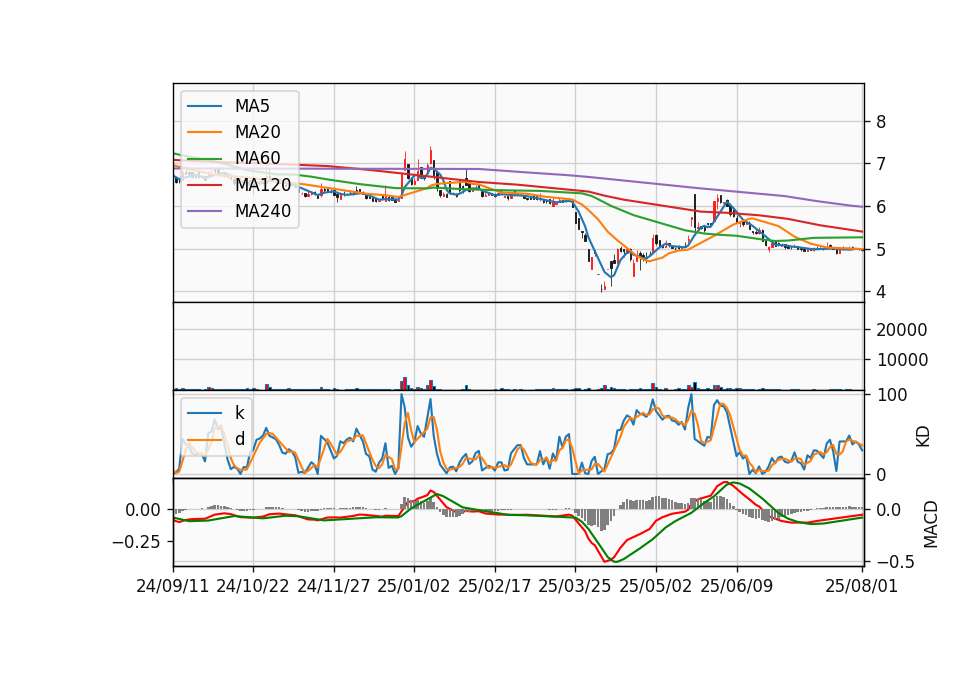Click the price axis value 8

click(x=881, y=122)
